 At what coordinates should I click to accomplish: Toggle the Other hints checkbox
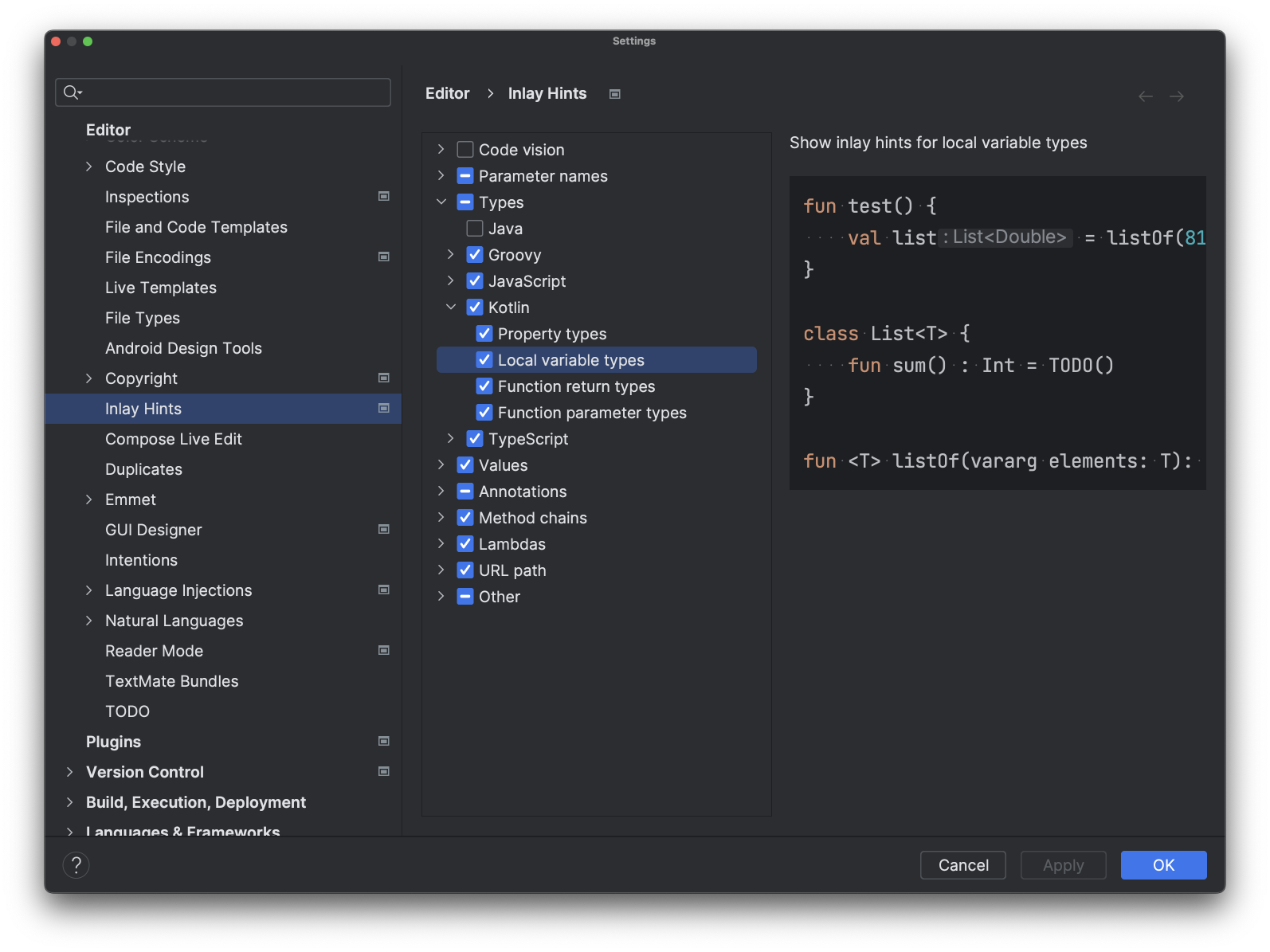click(465, 597)
